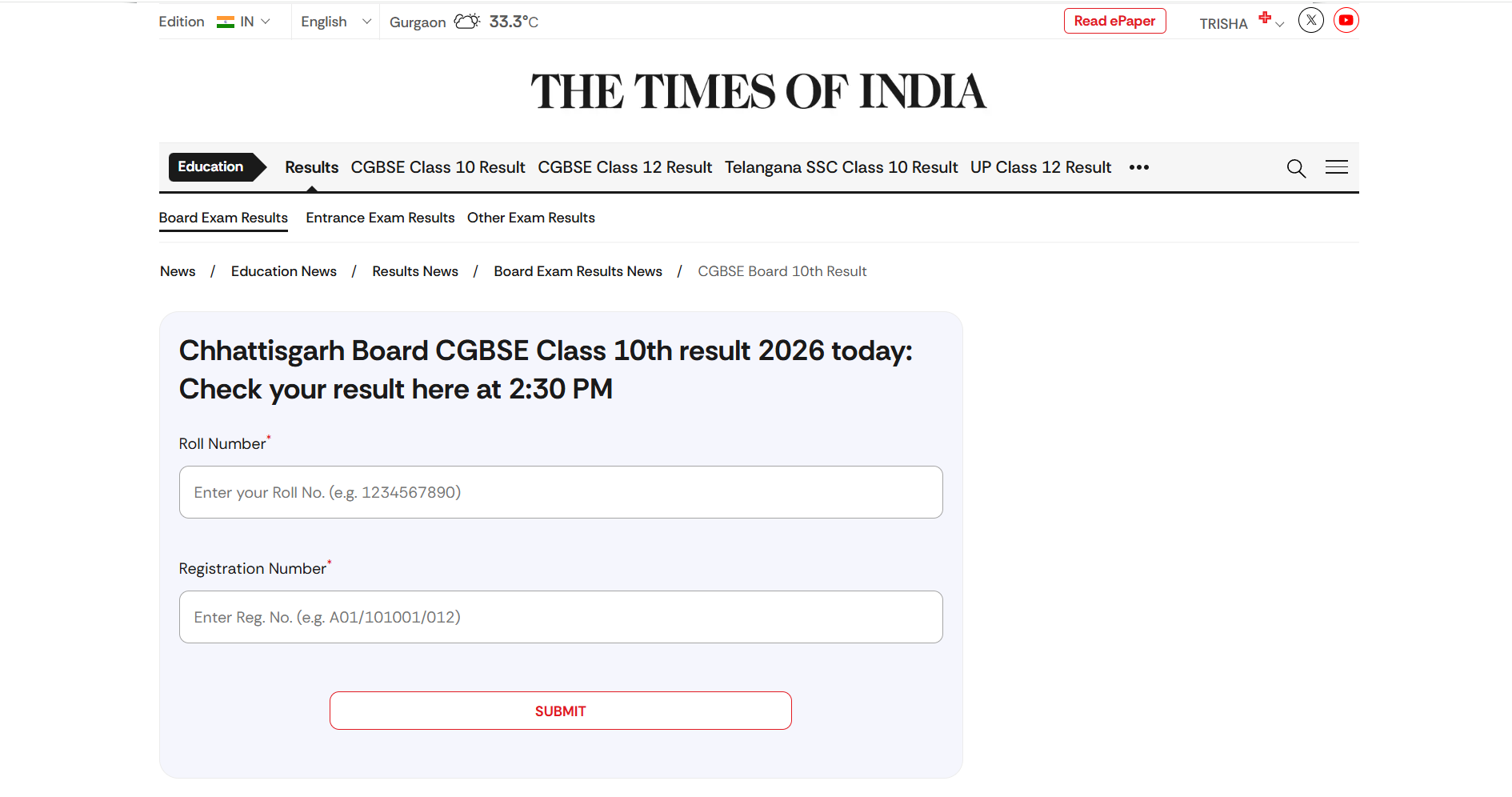The image size is (1512, 797).
Task: Show more topics via three-dots icon
Action: click(1138, 167)
